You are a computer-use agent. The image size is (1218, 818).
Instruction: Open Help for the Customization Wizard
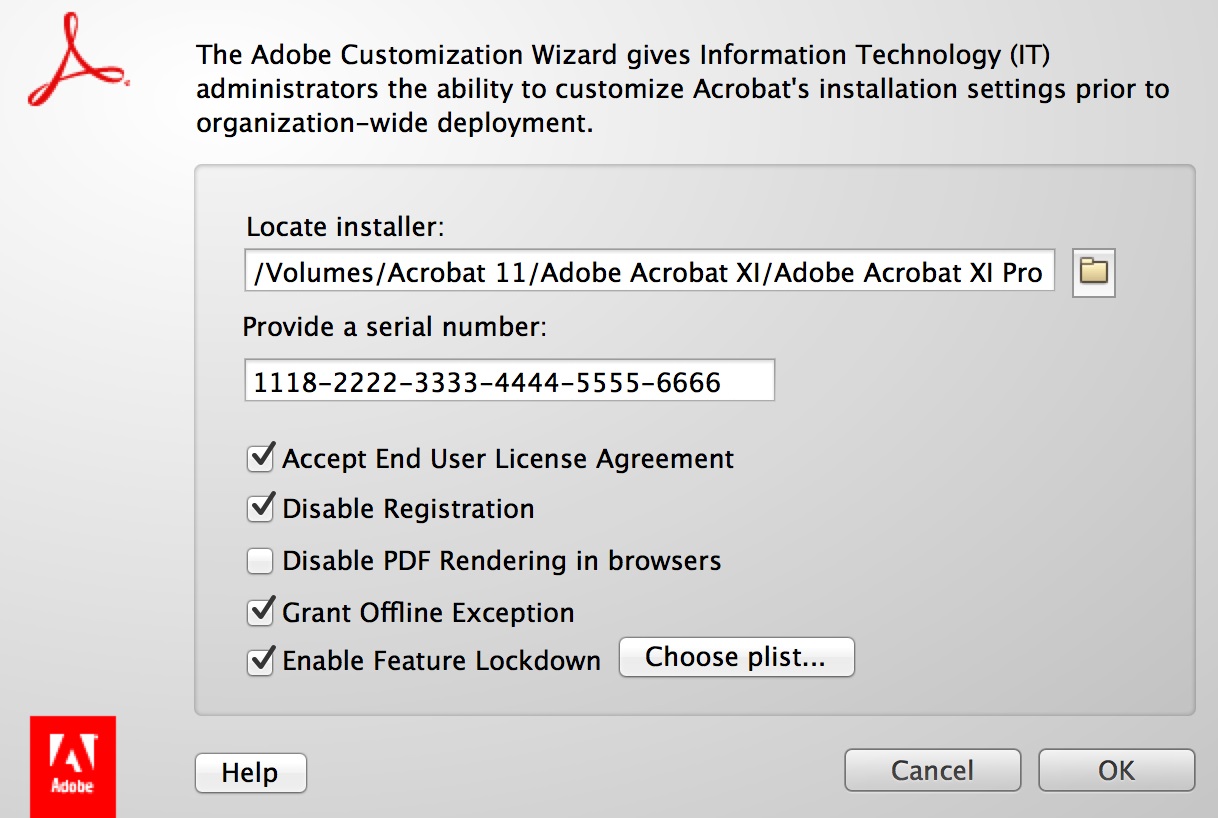point(250,772)
